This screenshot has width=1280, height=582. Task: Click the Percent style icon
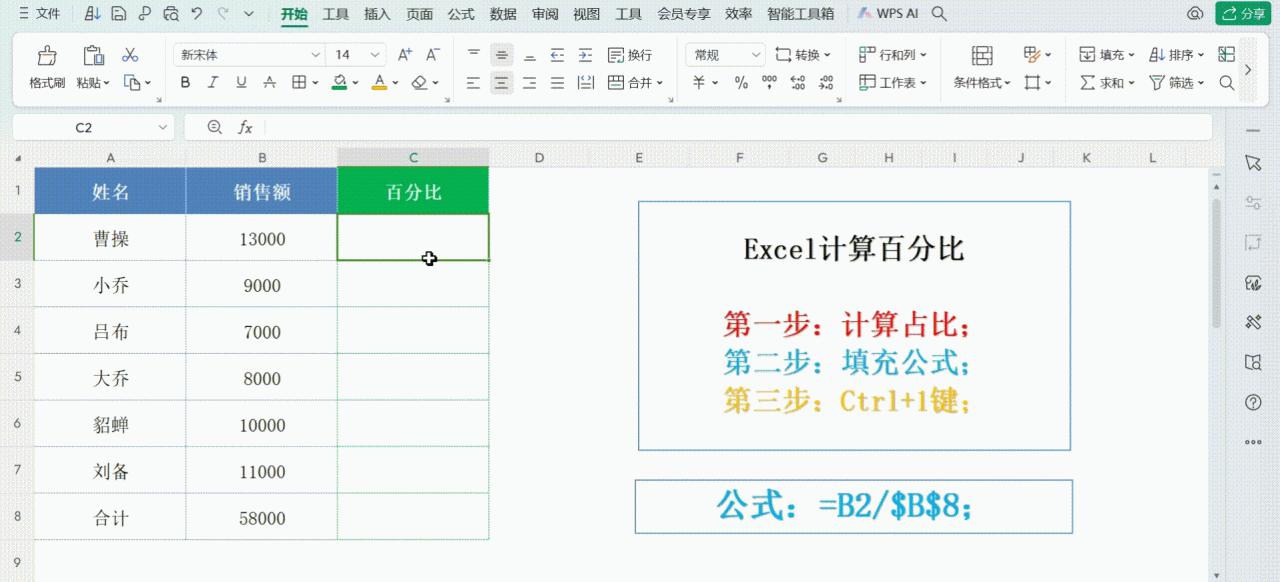(x=741, y=83)
